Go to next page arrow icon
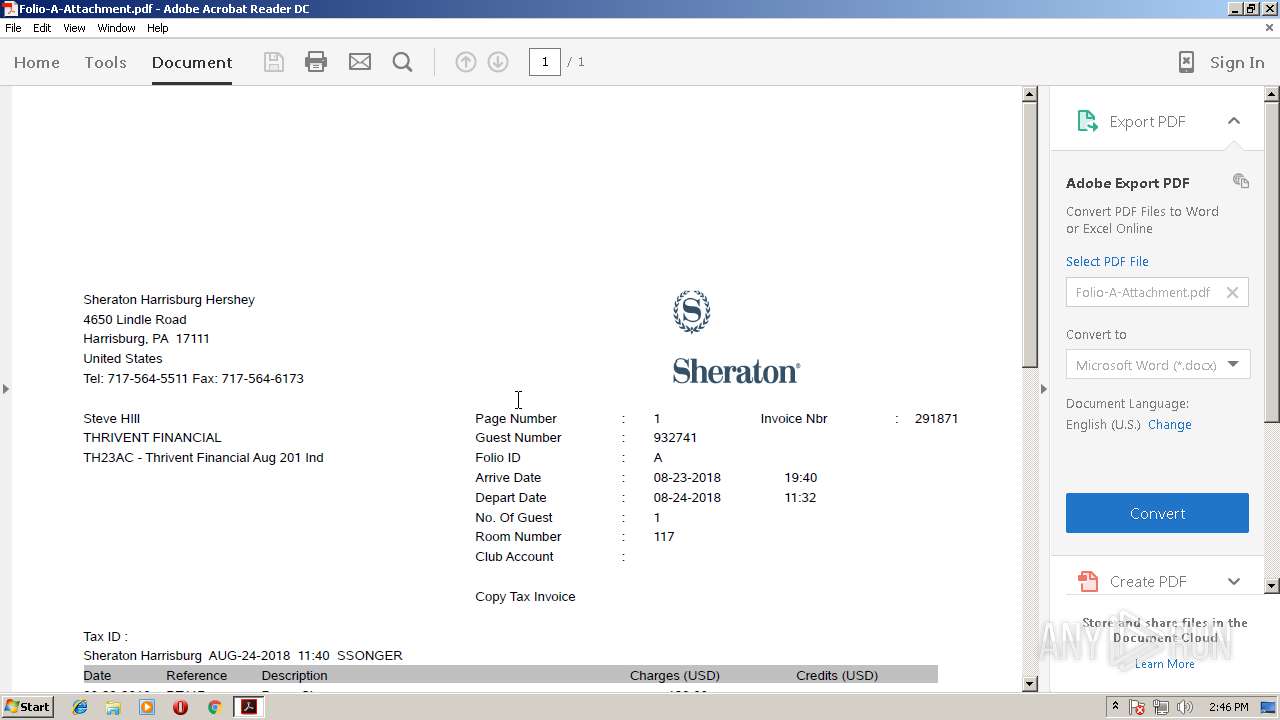The image size is (1280, 720). point(498,62)
